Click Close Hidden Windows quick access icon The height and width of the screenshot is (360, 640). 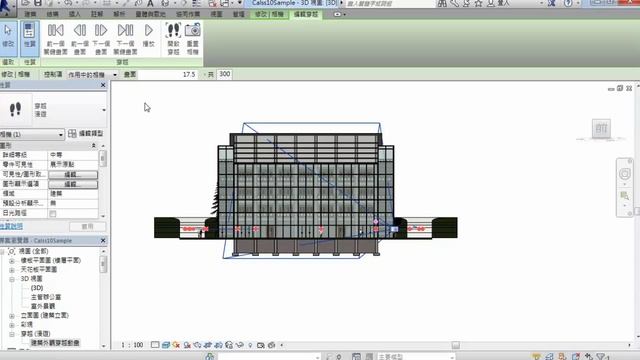212,3
